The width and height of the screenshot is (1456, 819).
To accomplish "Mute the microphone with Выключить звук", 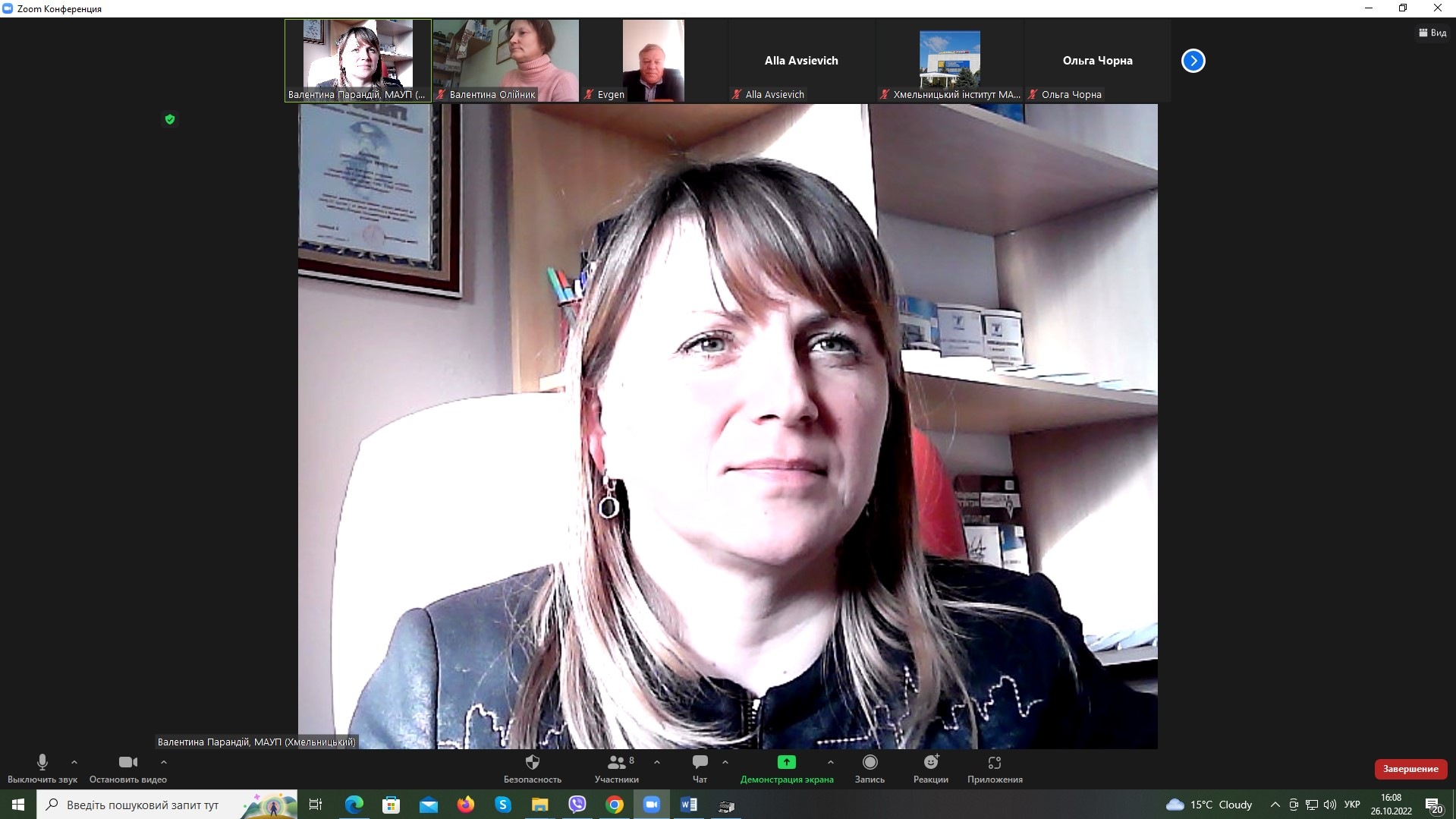I will pos(42,768).
